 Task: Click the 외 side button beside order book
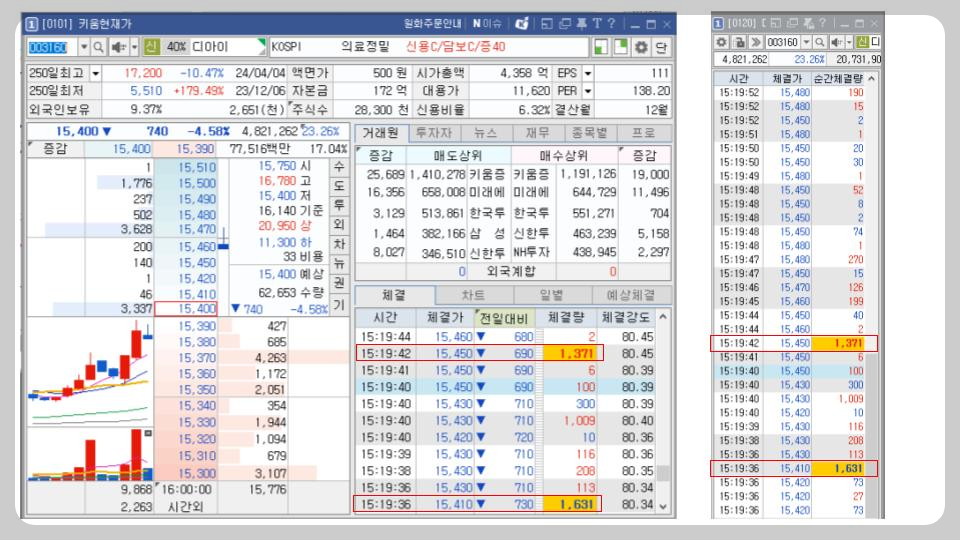[x=339, y=225]
